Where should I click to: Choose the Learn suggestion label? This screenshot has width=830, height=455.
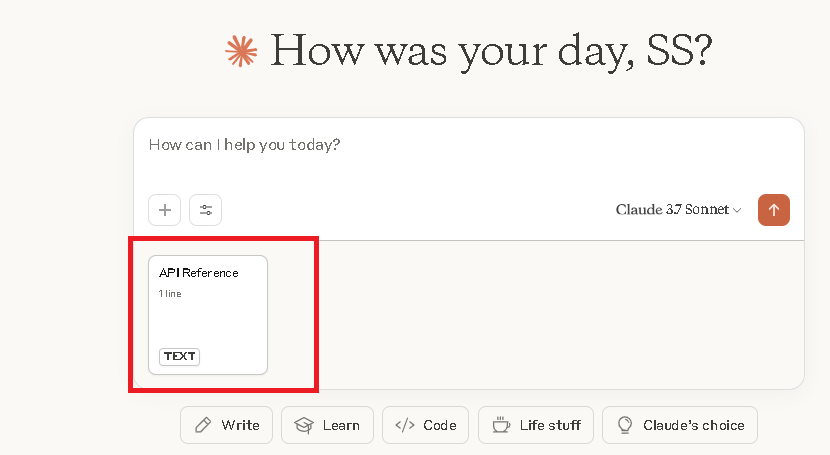[341, 425]
